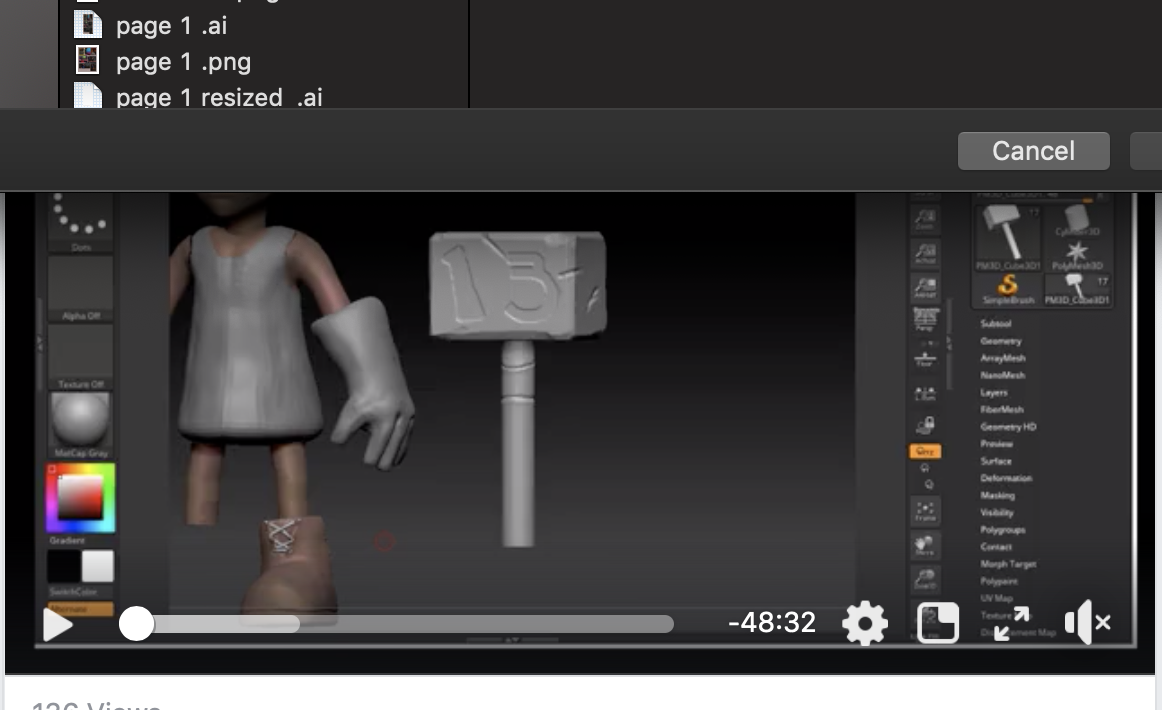Open video settings gear

tap(865, 624)
